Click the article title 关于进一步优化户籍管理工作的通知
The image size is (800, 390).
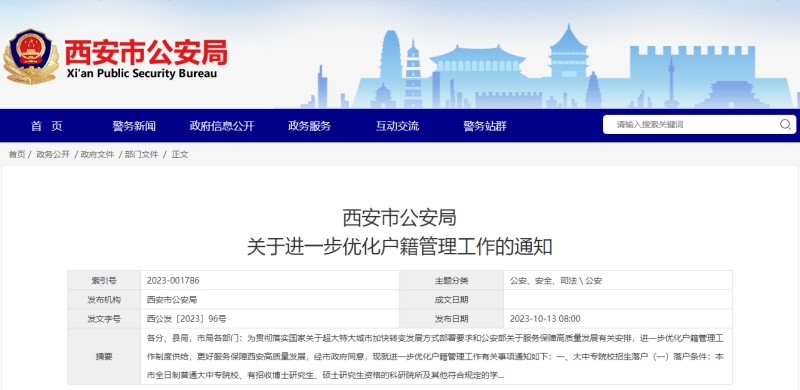point(399,248)
